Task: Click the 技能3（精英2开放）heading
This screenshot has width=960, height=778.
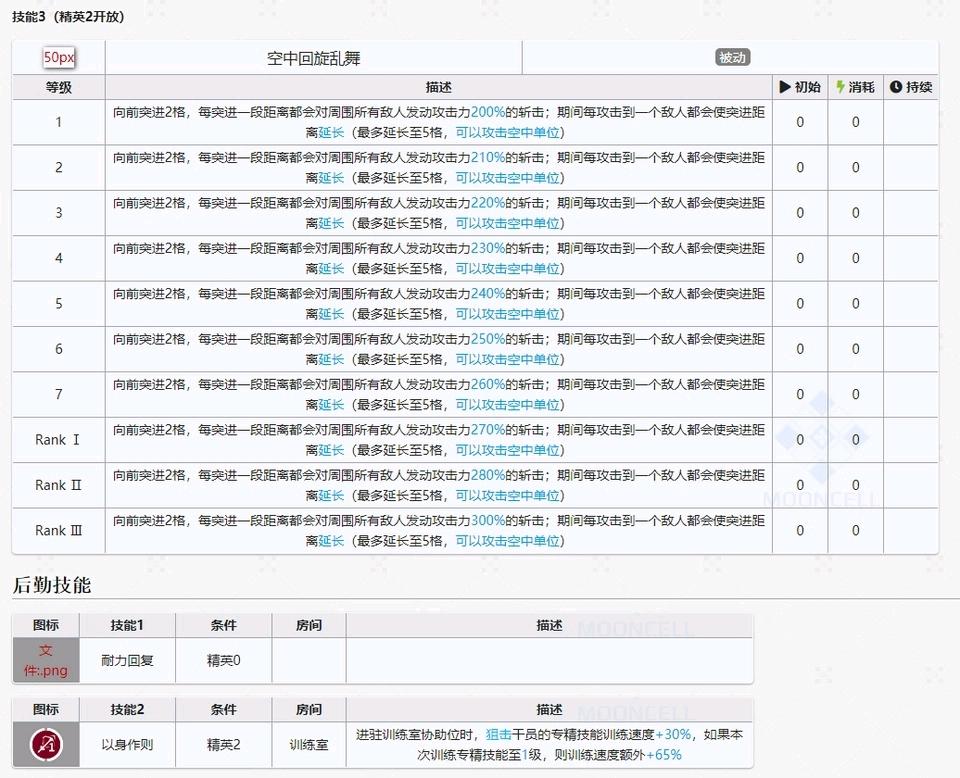Action: [69, 17]
